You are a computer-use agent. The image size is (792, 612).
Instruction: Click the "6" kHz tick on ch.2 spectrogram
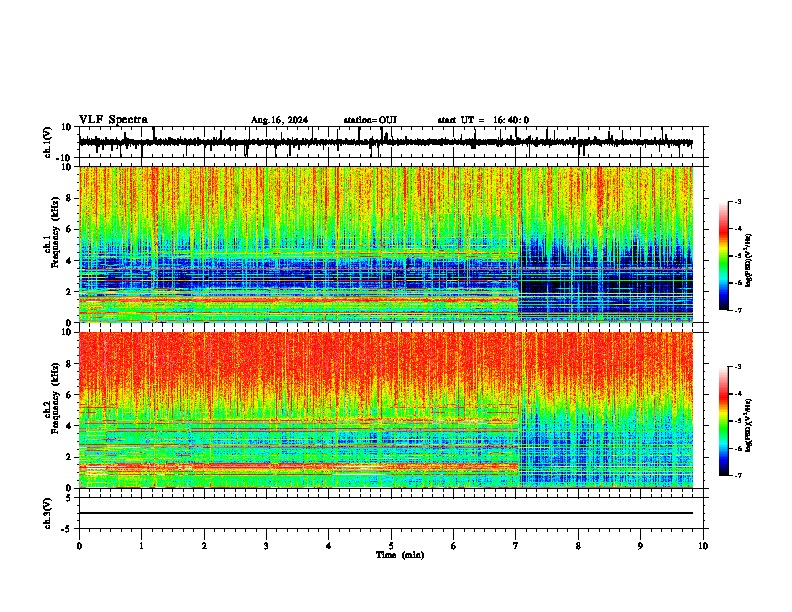point(69,395)
